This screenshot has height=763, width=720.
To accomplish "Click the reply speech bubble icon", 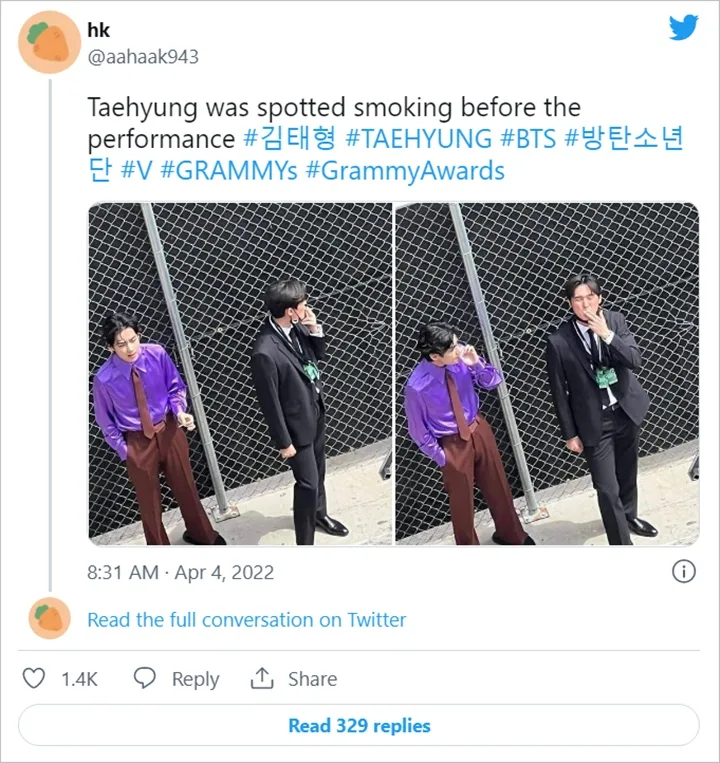I will (x=145, y=678).
